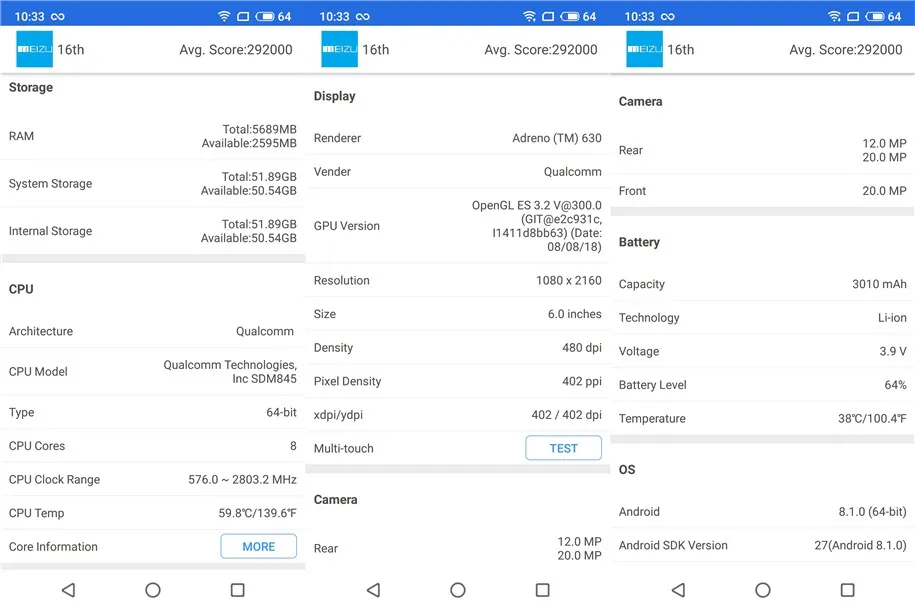The width and height of the screenshot is (915, 610).
Task: Select the Type 64-bit row
Action: click(152, 412)
